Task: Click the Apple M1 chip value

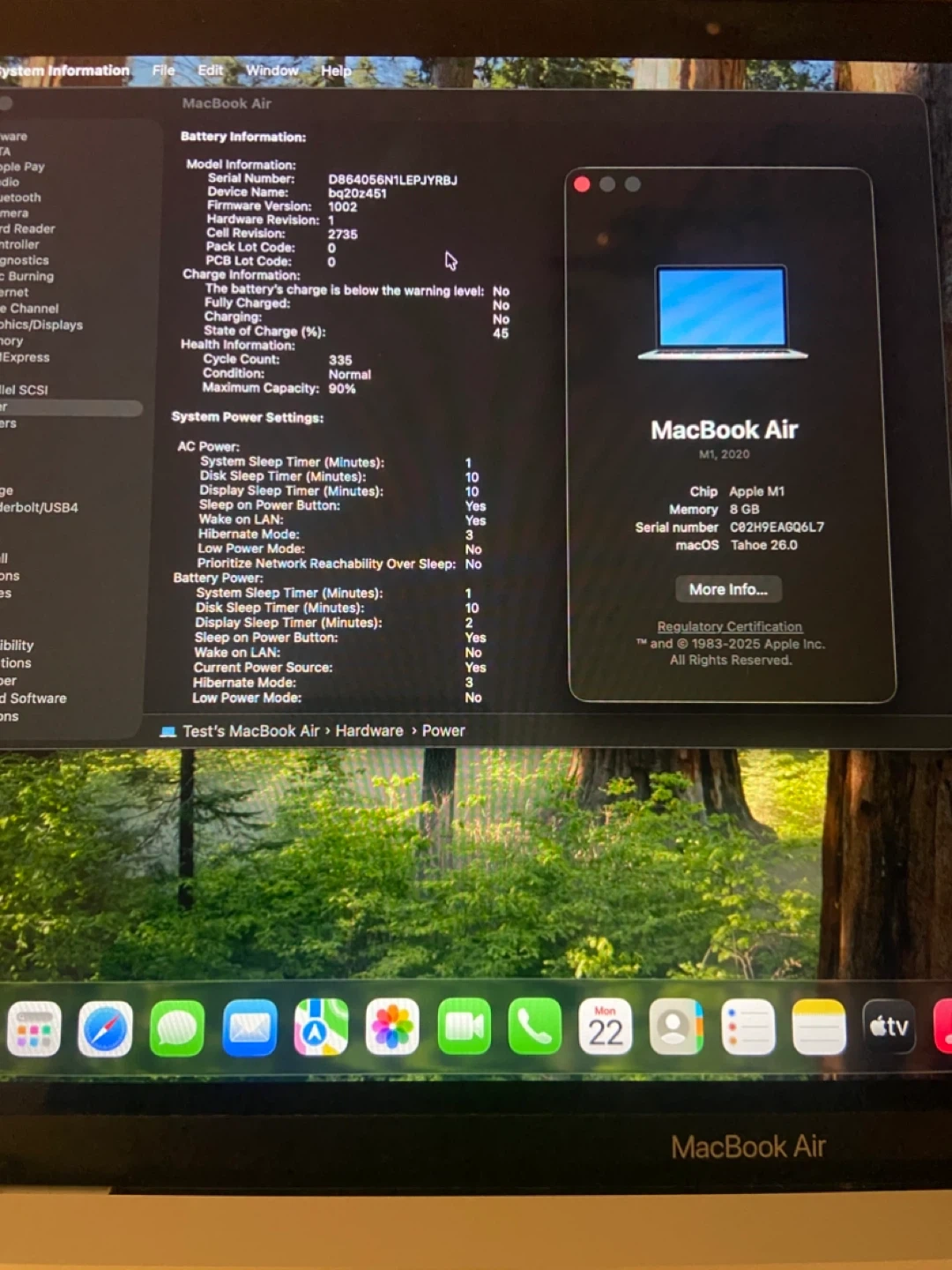Action: [x=756, y=491]
